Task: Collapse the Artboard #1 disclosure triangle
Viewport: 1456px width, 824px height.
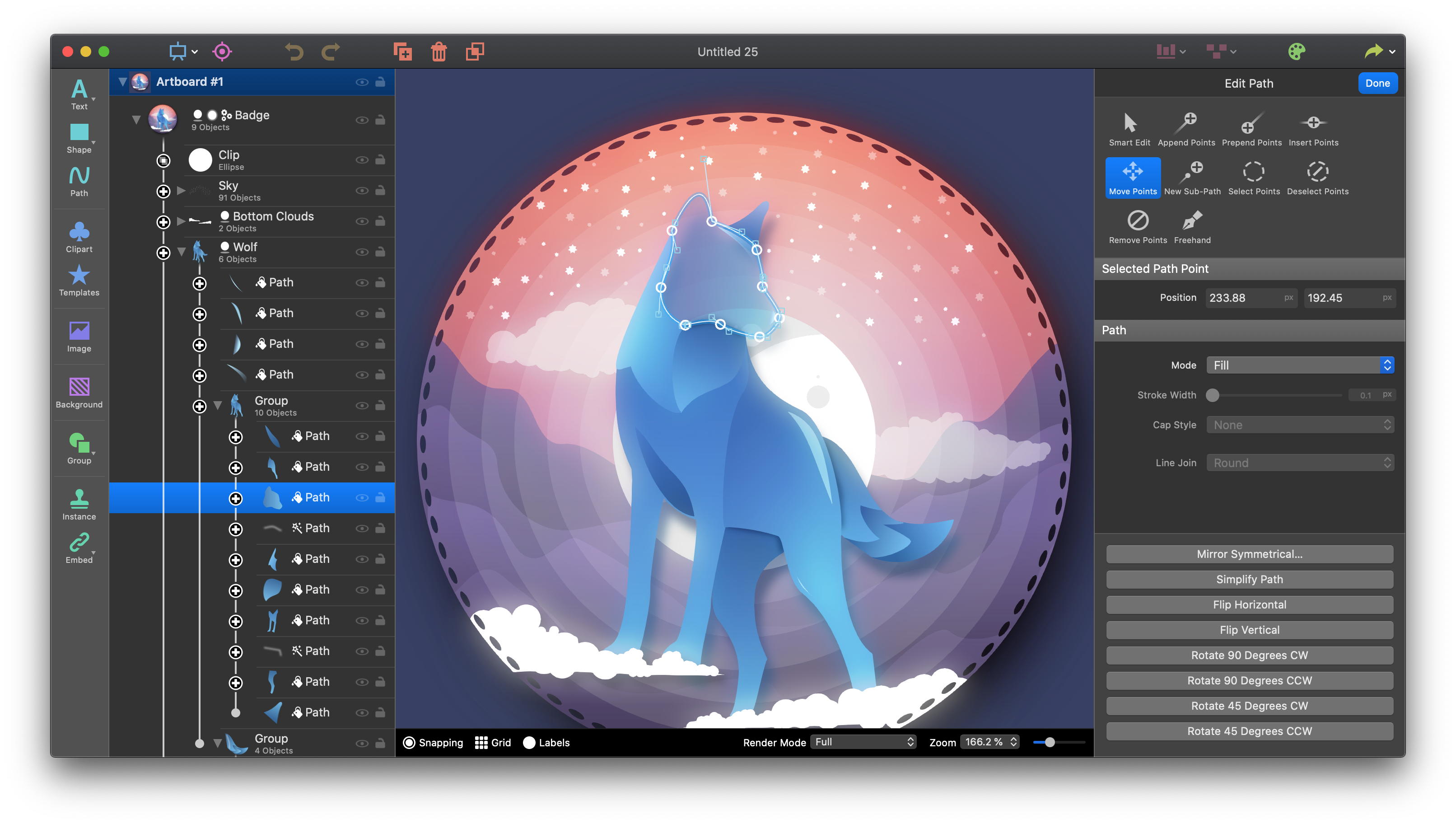Action: [122, 81]
